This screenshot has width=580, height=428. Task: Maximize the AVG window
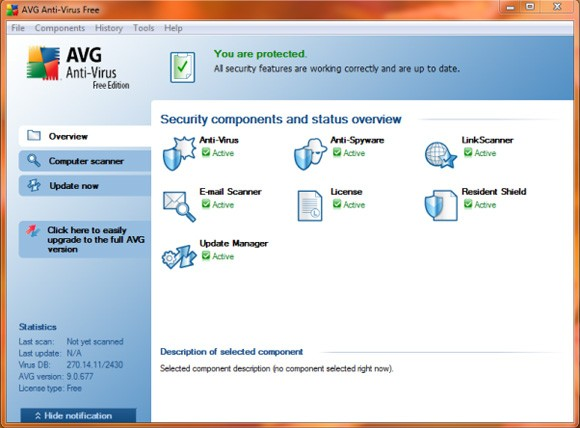[x=530, y=7]
